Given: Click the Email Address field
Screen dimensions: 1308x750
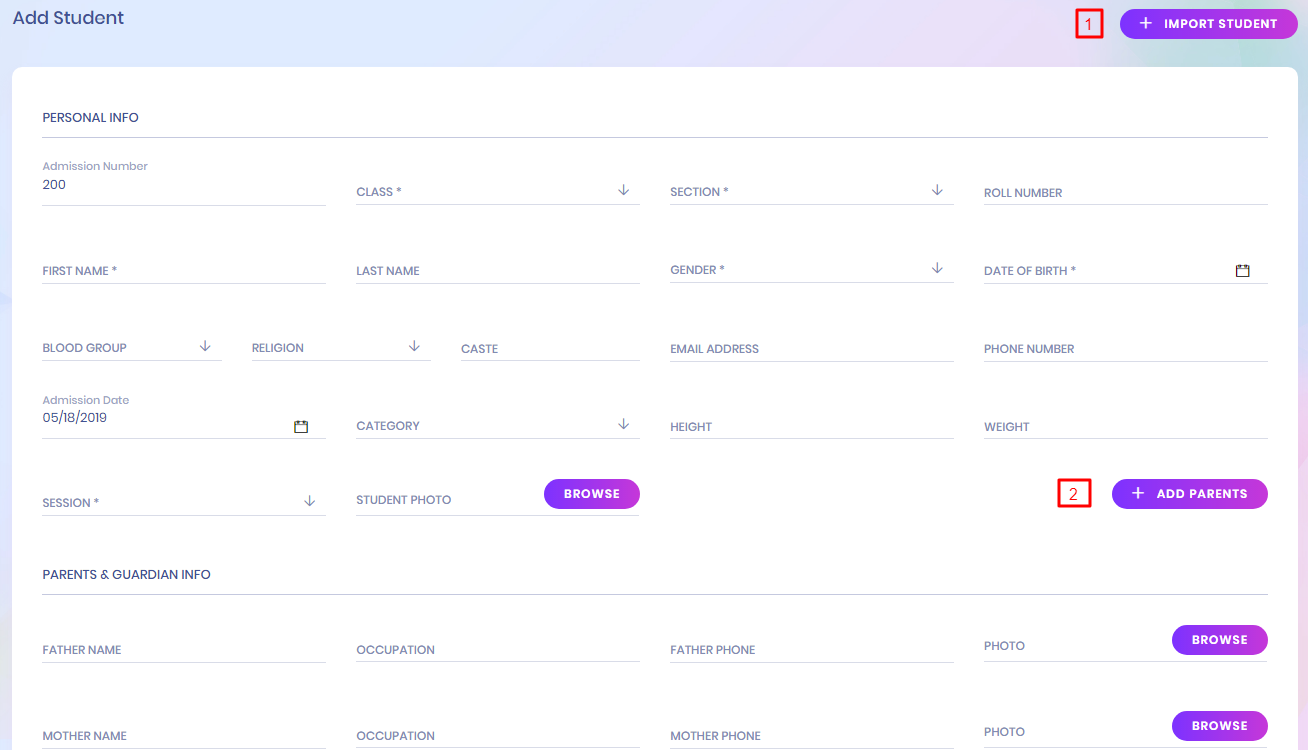Looking at the screenshot, I should click(811, 349).
